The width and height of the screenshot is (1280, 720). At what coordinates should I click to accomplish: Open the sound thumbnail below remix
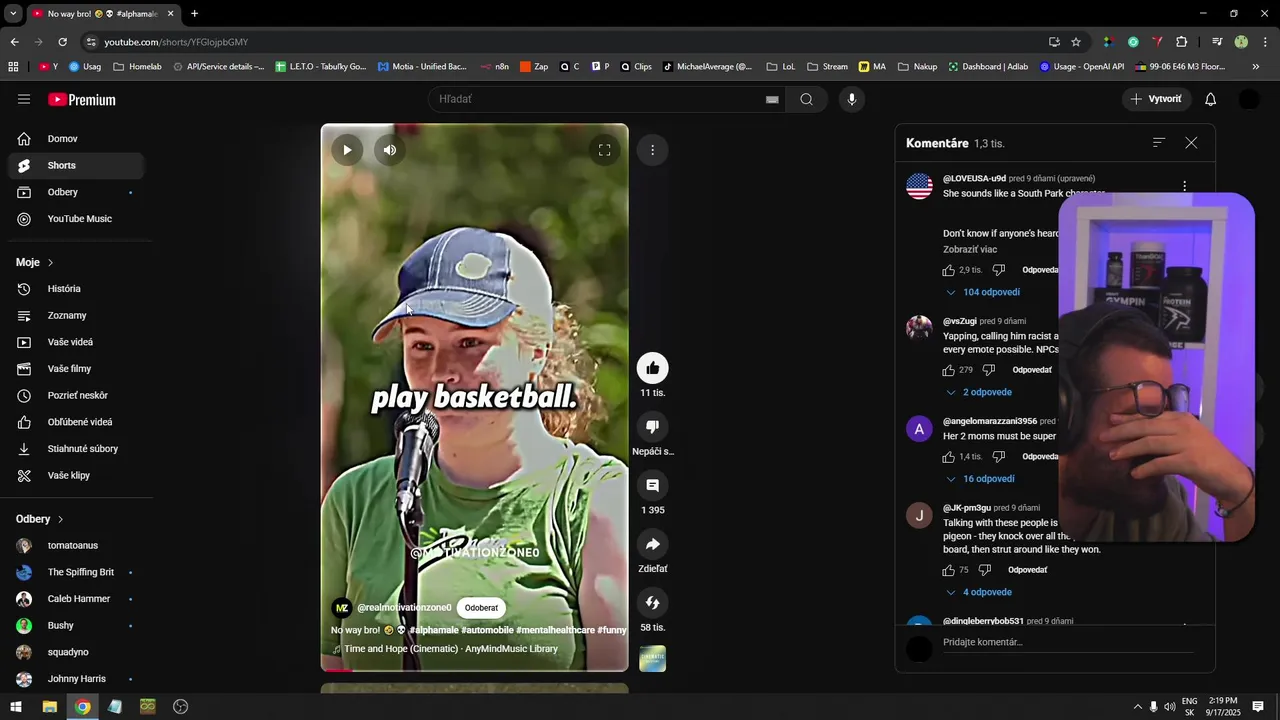(x=652, y=659)
